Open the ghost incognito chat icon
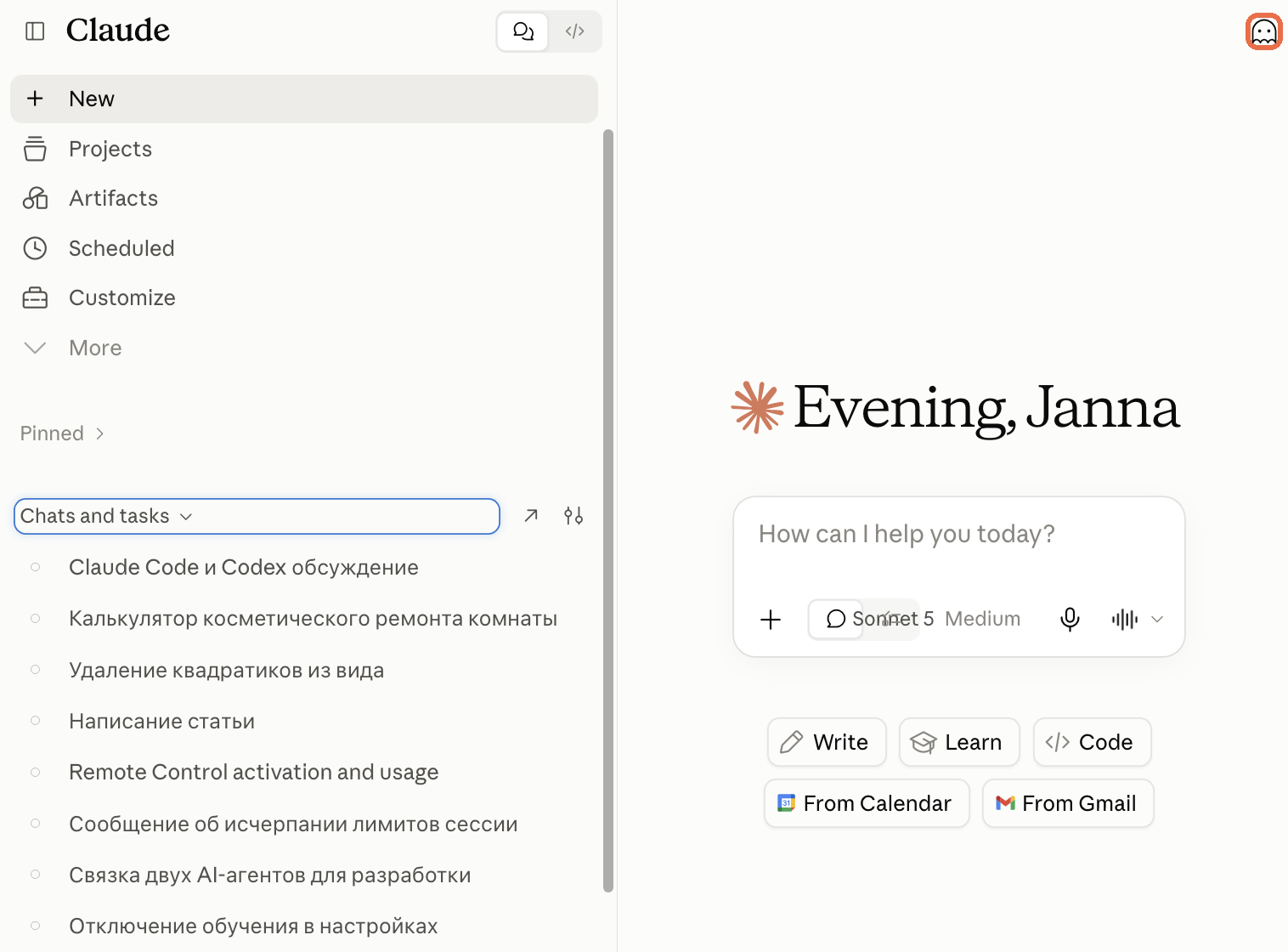The height and width of the screenshot is (952, 1288). (1263, 32)
